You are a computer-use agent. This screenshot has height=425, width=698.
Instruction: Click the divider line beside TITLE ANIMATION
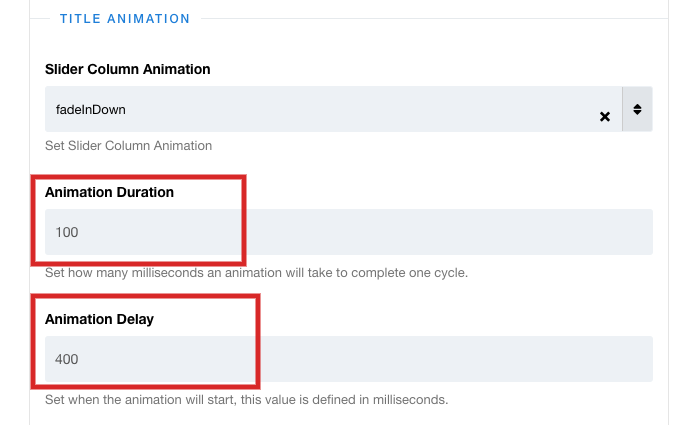coord(430,18)
